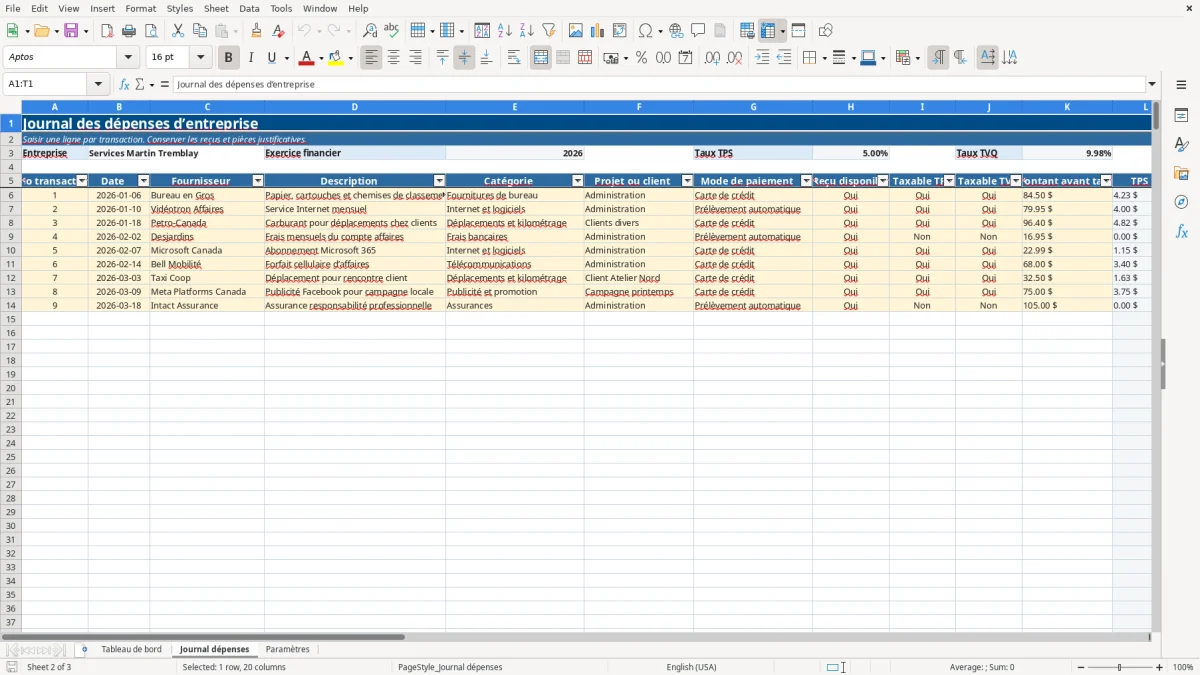Toggle Merge and Center Cells
The width and height of the screenshot is (1200, 675).
[541, 58]
